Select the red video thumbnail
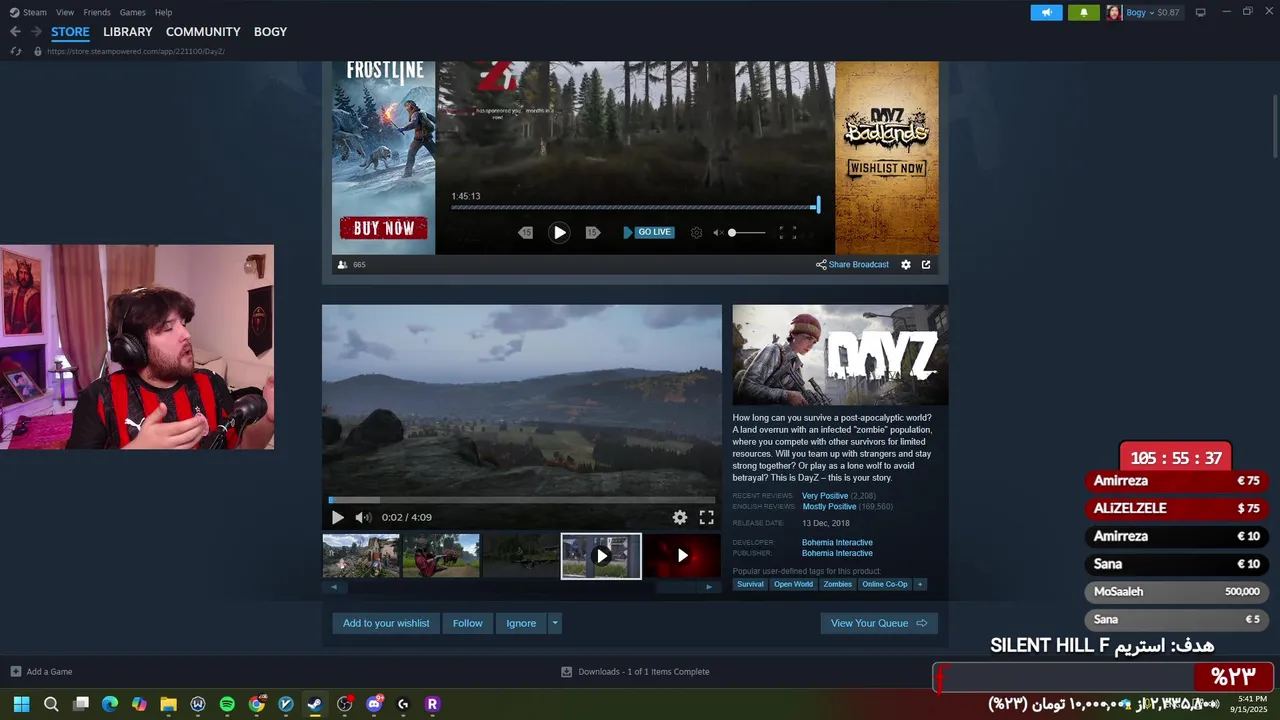The height and width of the screenshot is (720, 1280). pyautogui.click(x=682, y=556)
